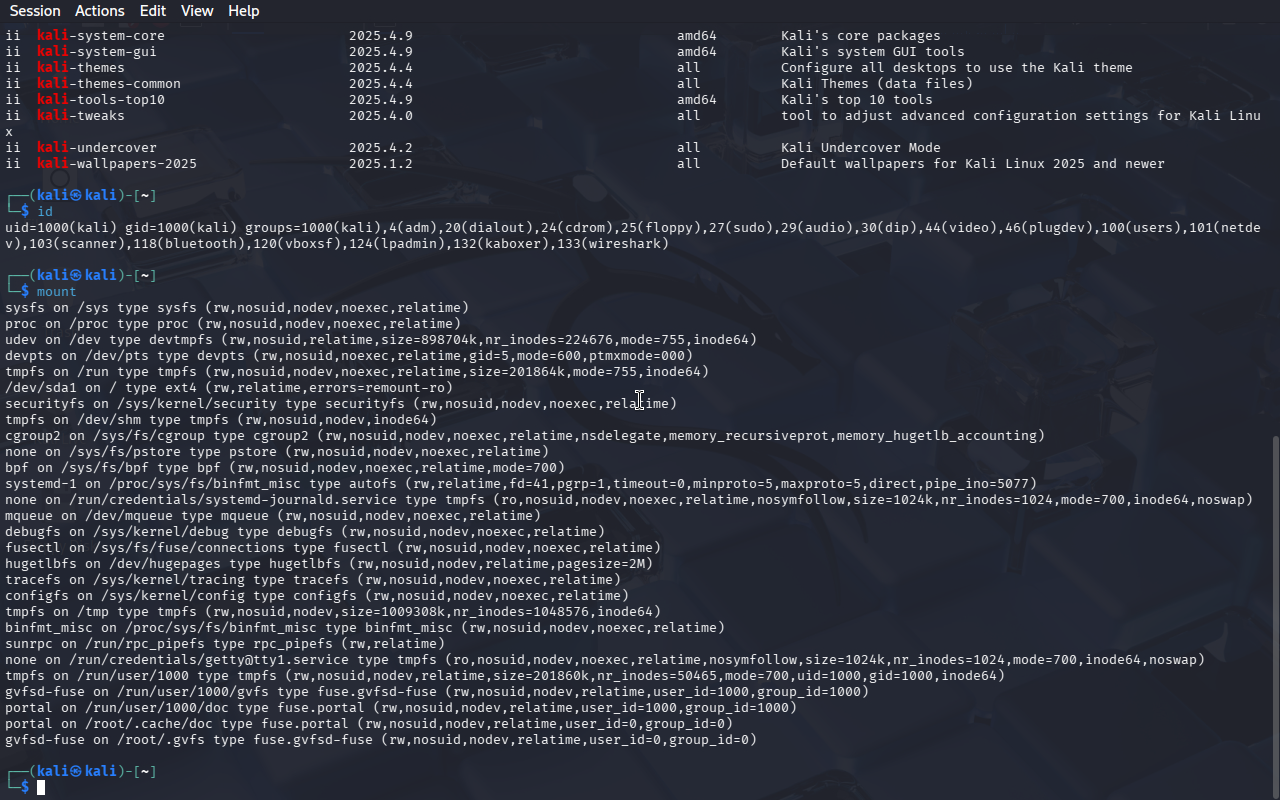The height and width of the screenshot is (800, 1280).
Task: Click the block cursor at the bottom prompt
Action: click(x=41, y=788)
